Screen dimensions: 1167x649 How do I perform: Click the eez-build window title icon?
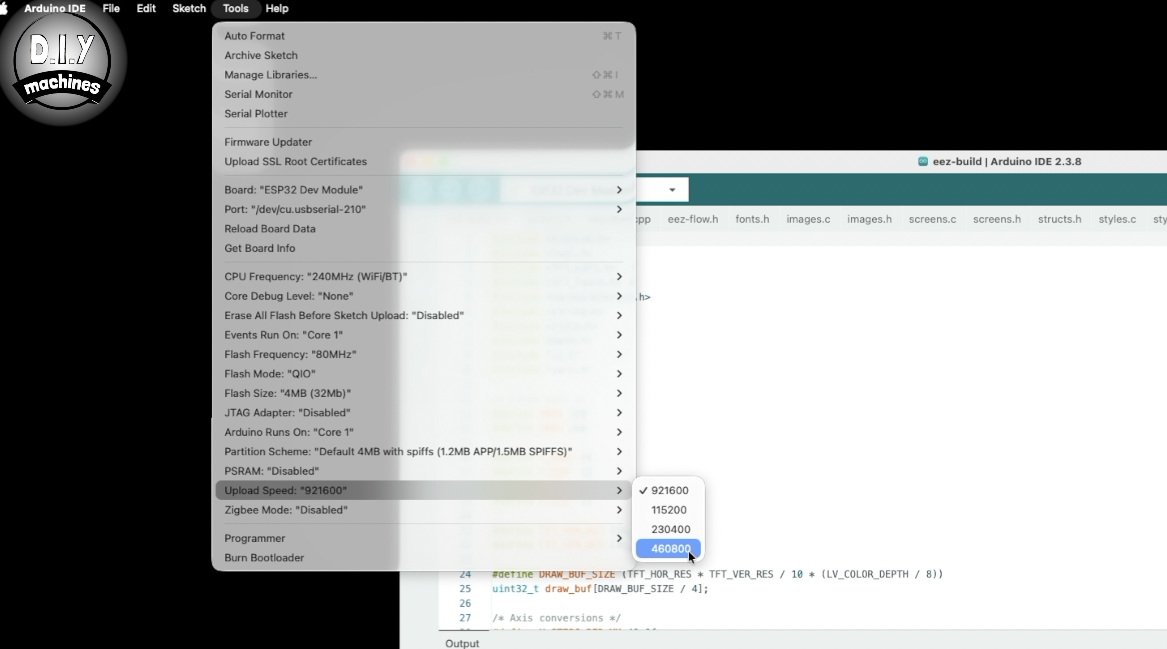pos(923,162)
